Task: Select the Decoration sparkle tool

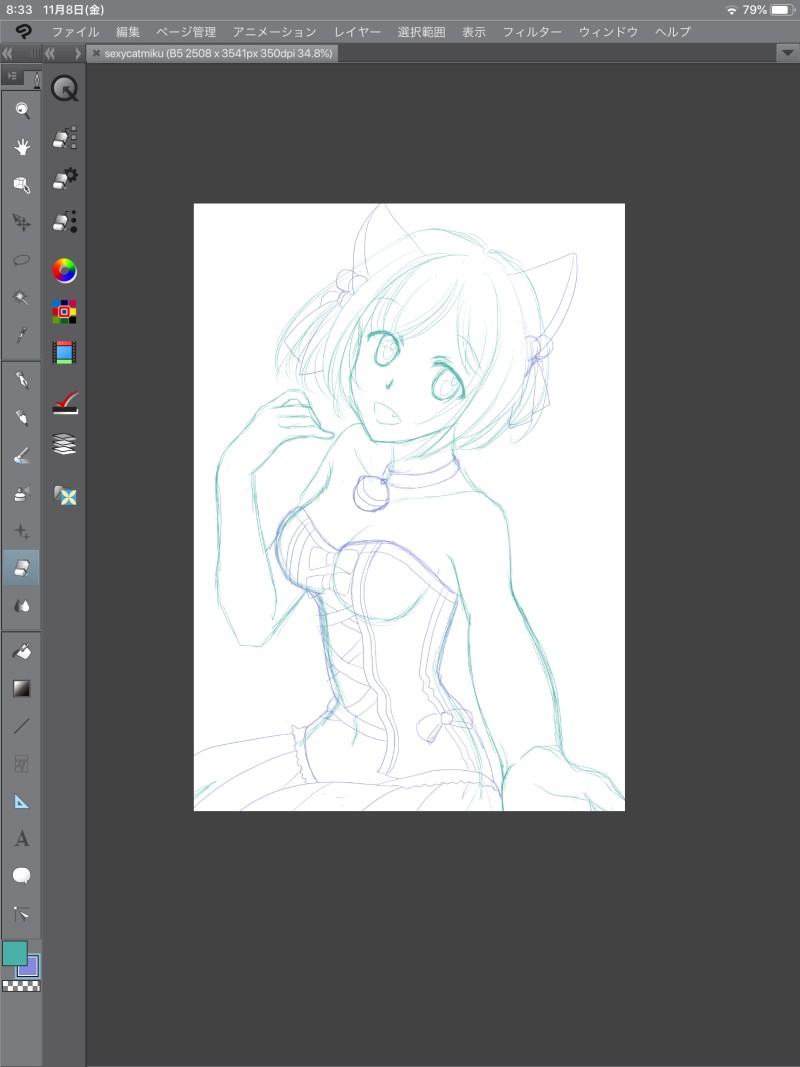Action: point(22,531)
